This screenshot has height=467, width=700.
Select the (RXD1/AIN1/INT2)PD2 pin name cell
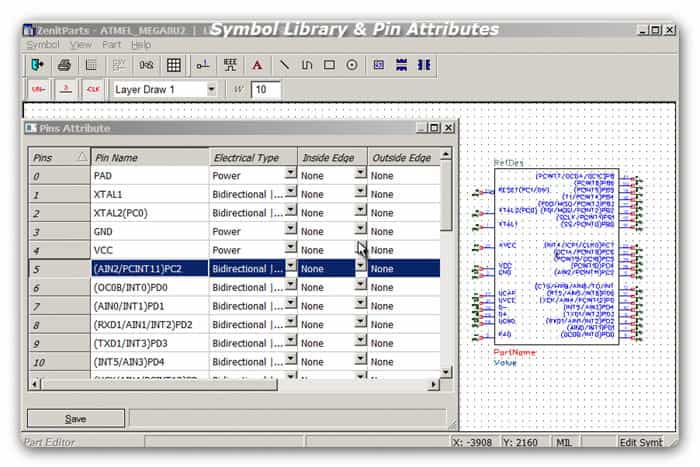(150, 325)
